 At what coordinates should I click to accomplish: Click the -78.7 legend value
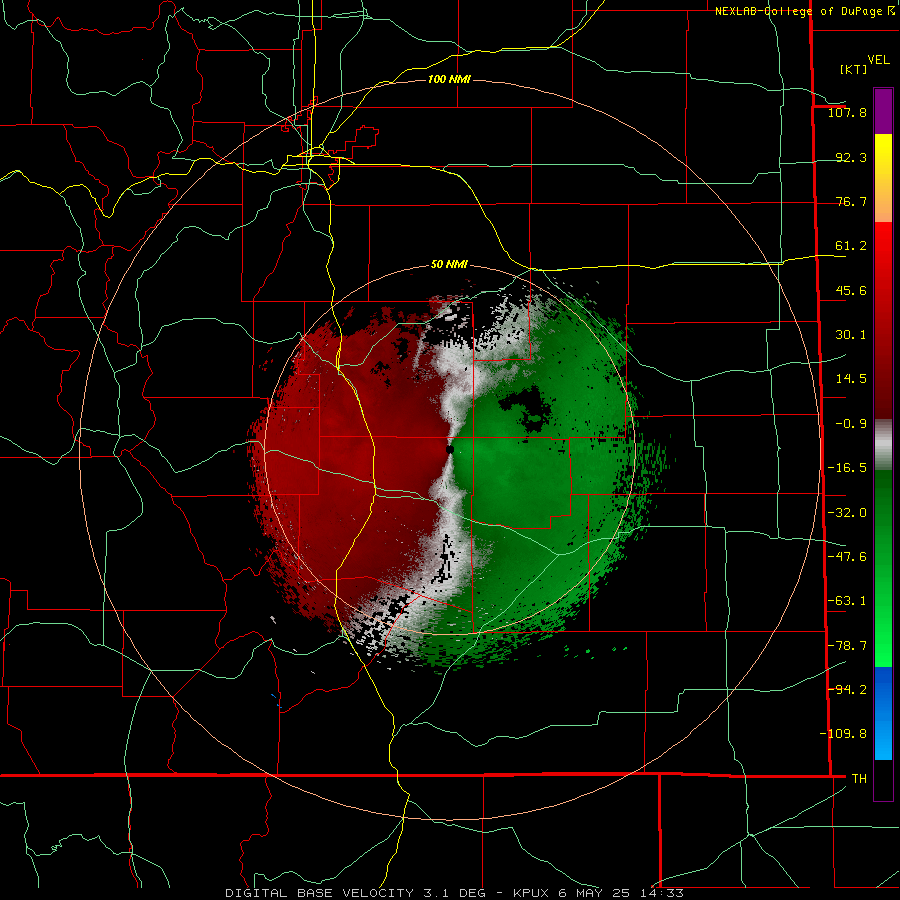click(847, 646)
